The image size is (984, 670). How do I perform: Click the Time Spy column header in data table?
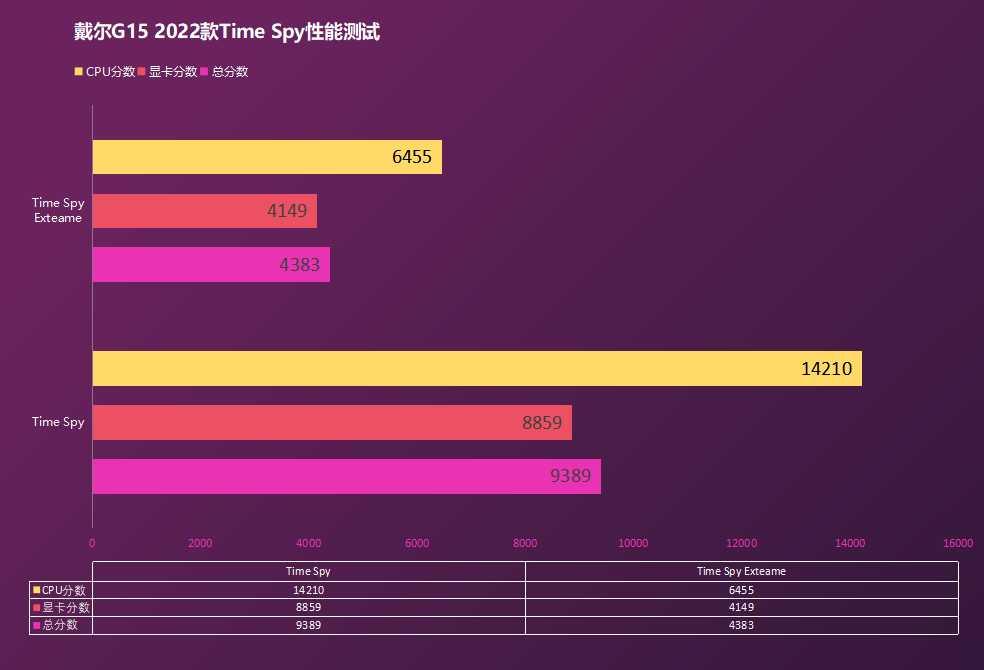[308, 571]
